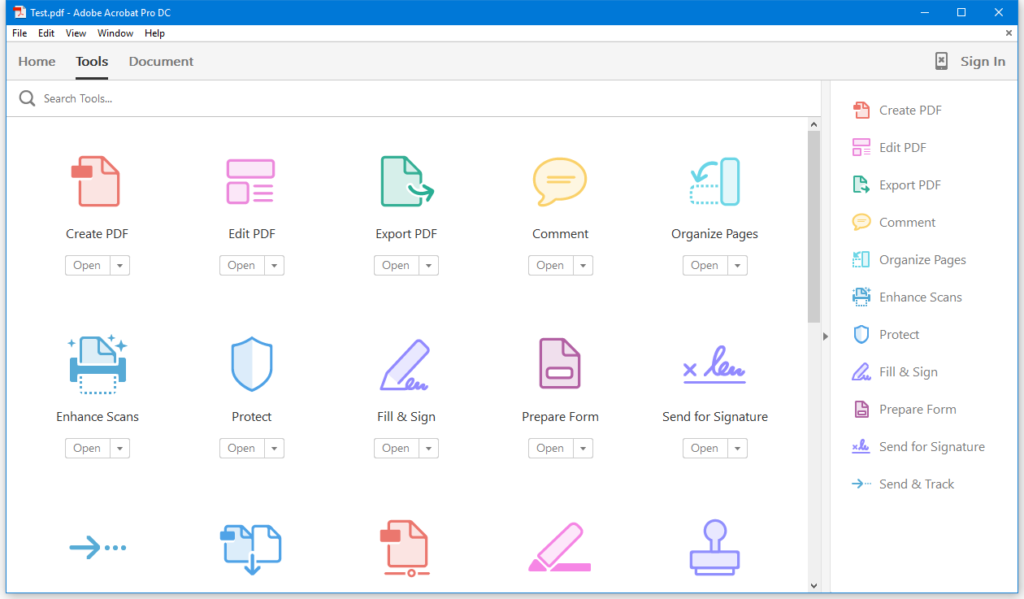Click the Prepare Form icon in right sidebar
The image size is (1024, 599).
click(861, 409)
